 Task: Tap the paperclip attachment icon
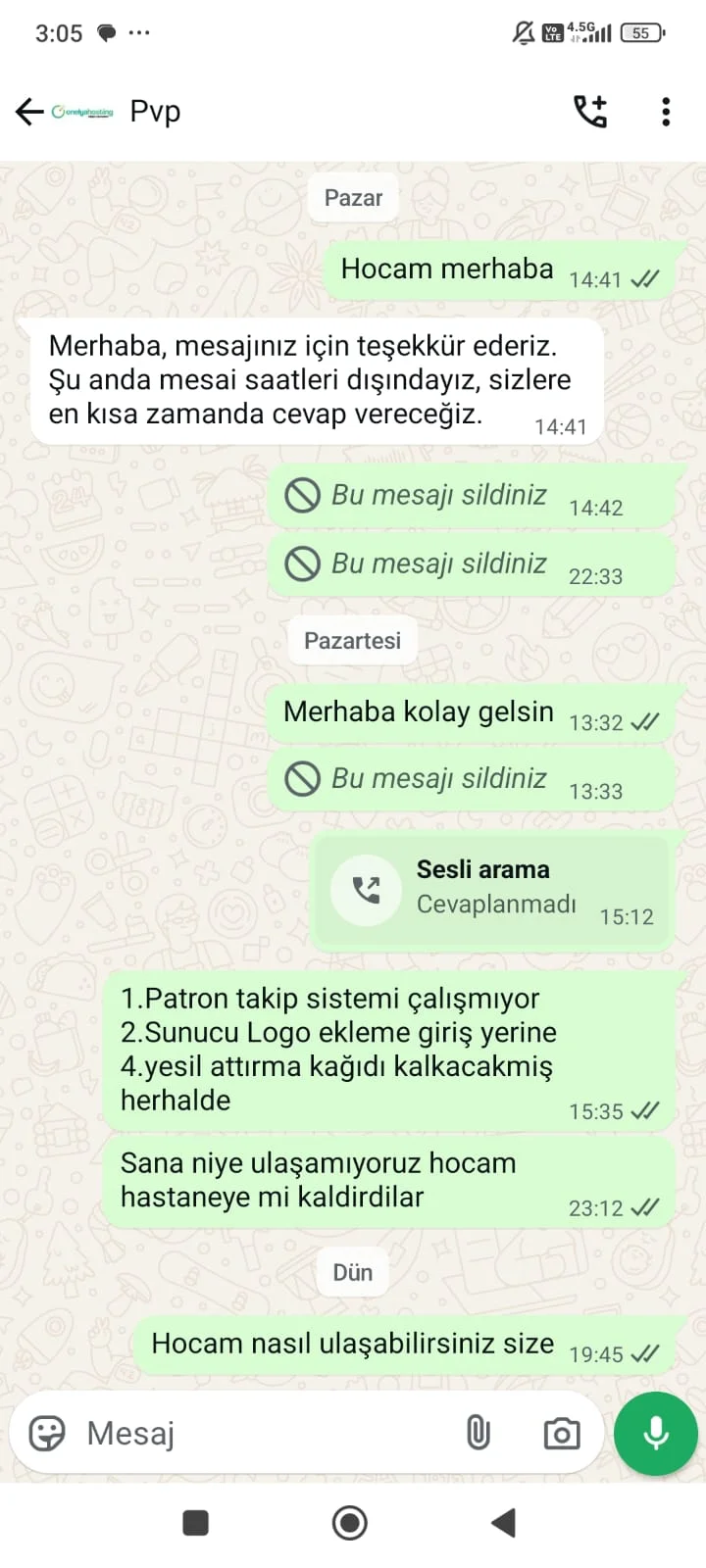click(478, 1433)
